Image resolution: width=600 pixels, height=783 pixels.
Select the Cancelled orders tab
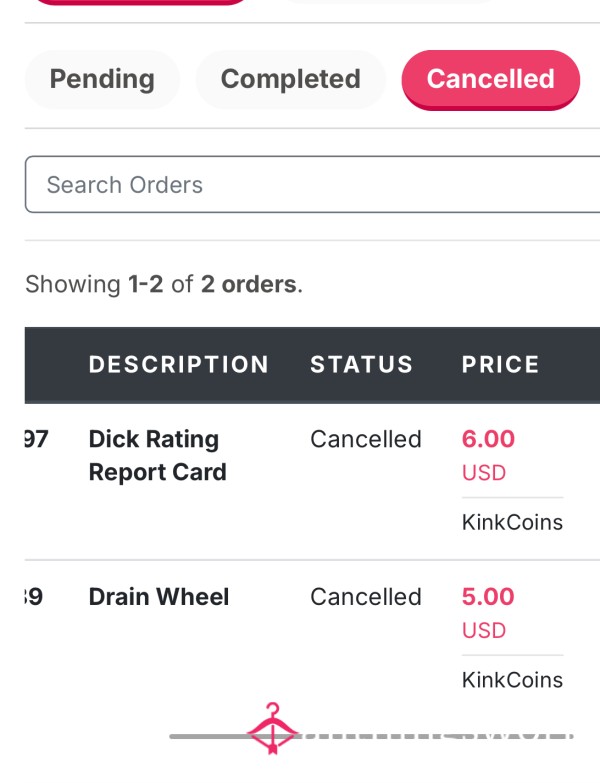[491, 80]
